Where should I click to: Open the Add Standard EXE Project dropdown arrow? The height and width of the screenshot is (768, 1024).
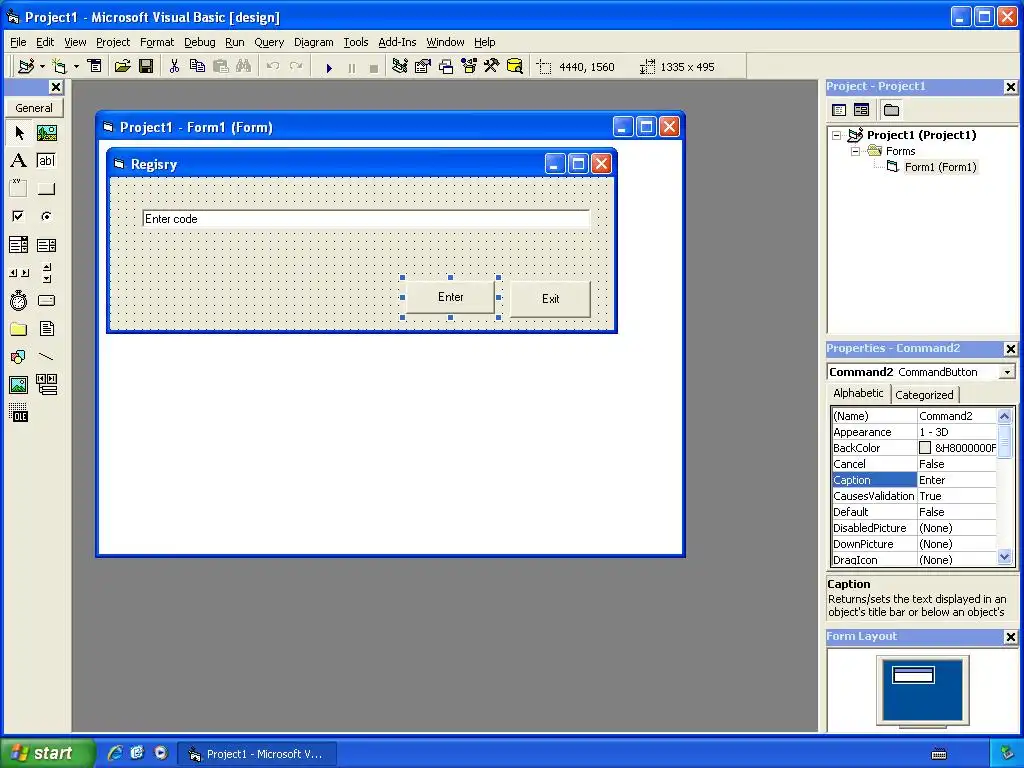[42, 67]
